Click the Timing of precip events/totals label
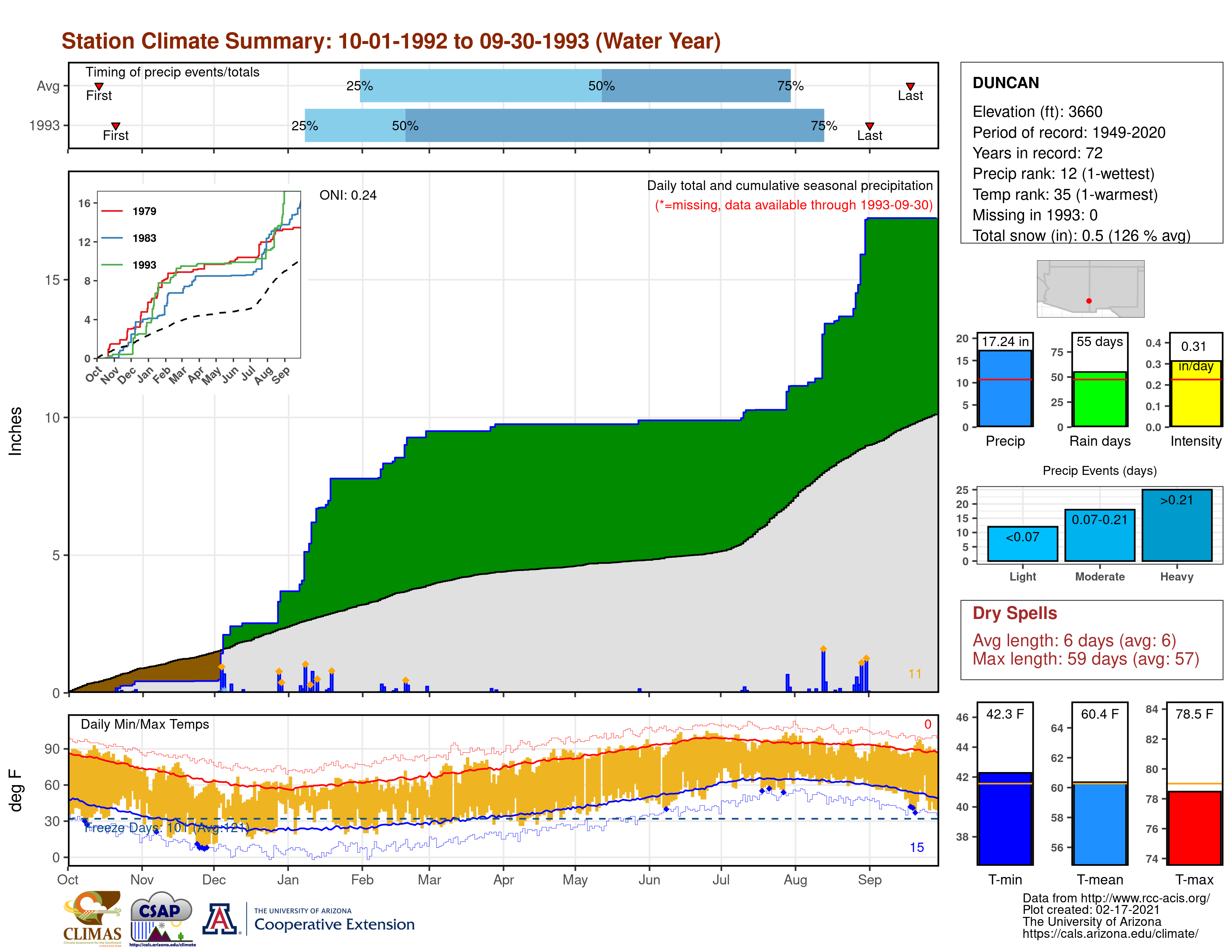 pos(172,72)
